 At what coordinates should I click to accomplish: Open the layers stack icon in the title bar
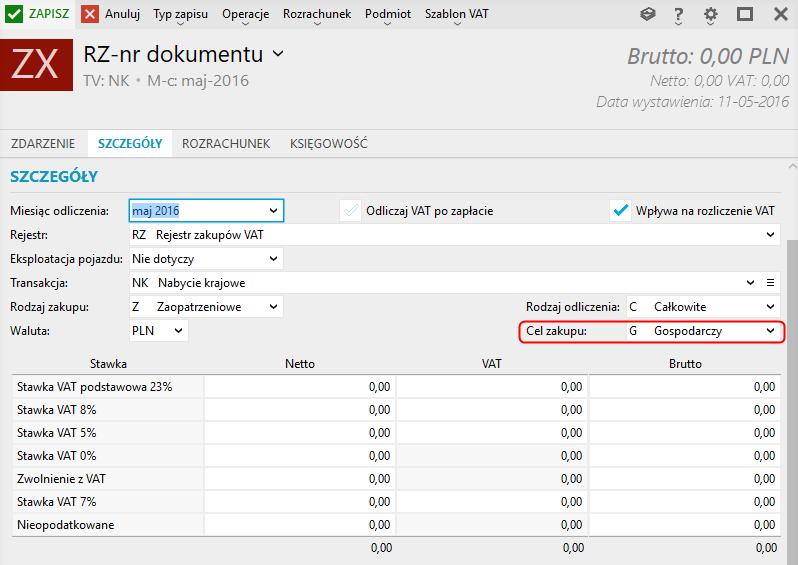pyautogui.click(x=647, y=14)
